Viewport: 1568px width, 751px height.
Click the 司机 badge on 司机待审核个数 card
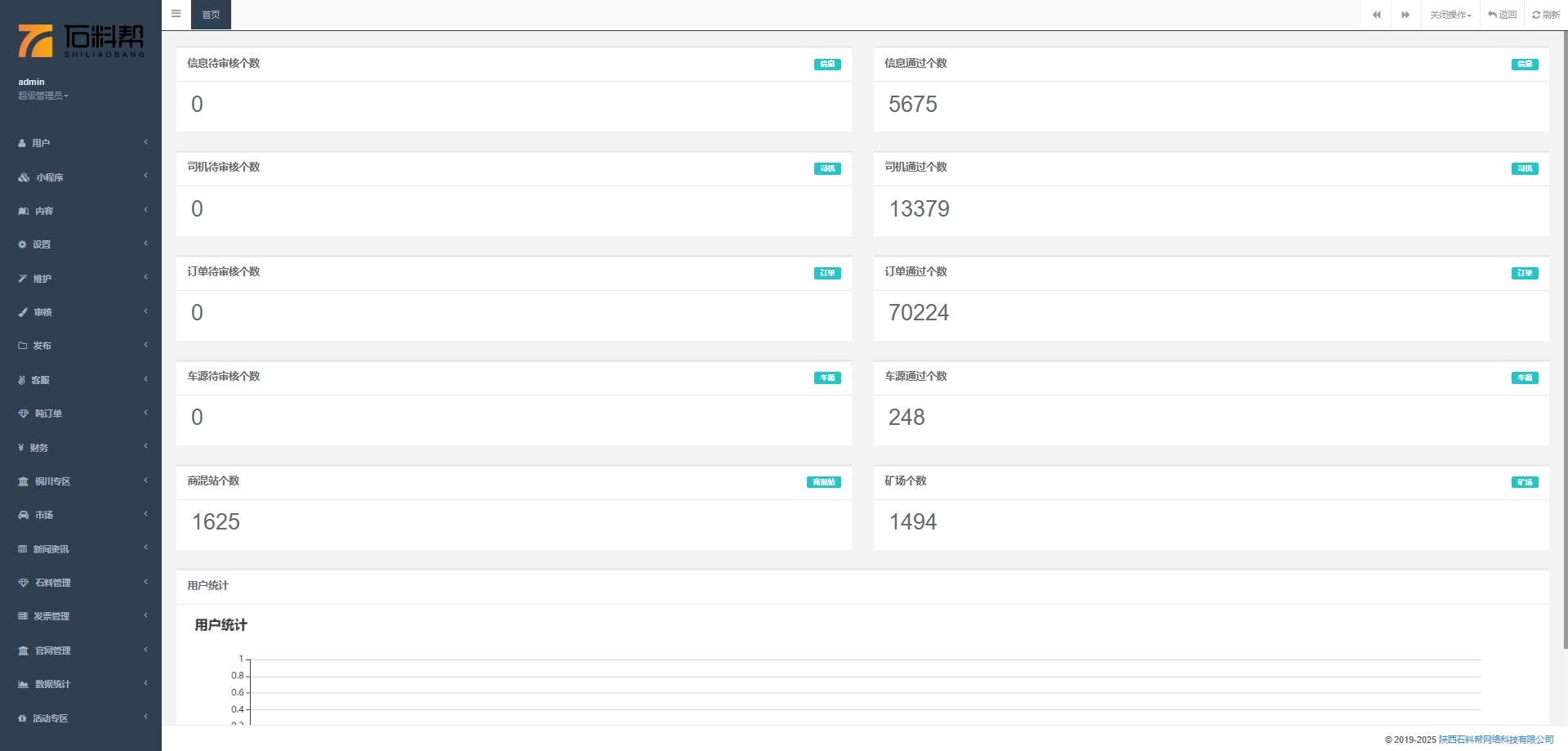[x=827, y=168]
